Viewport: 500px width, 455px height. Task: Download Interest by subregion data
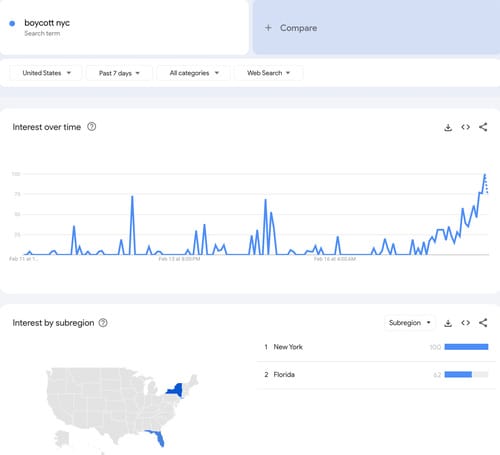coord(448,323)
